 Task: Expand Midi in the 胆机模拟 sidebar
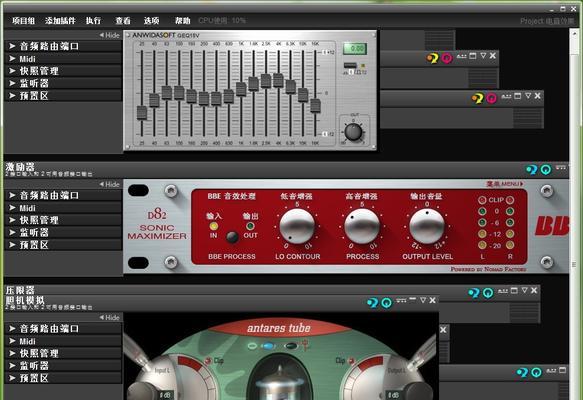(x=63, y=341)
